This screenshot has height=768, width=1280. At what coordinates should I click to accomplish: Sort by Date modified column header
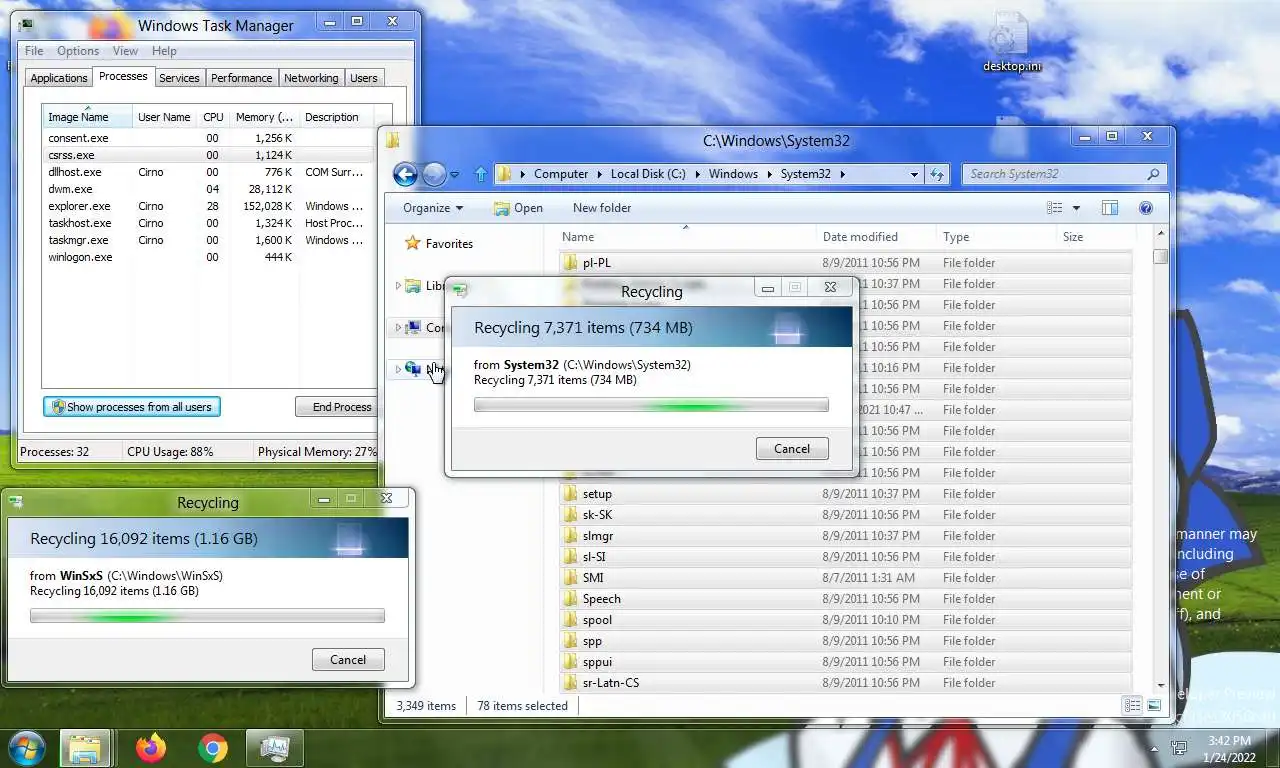[x=877, y=237]
